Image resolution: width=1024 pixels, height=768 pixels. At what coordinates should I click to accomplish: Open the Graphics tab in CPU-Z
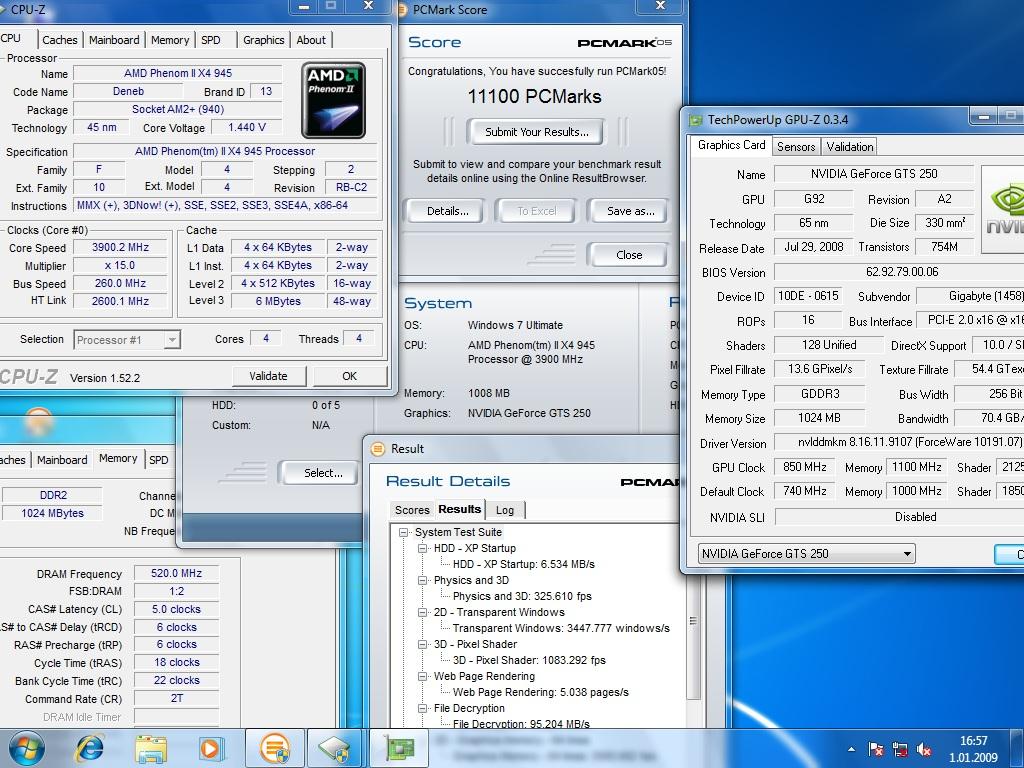tap(264, 40)
